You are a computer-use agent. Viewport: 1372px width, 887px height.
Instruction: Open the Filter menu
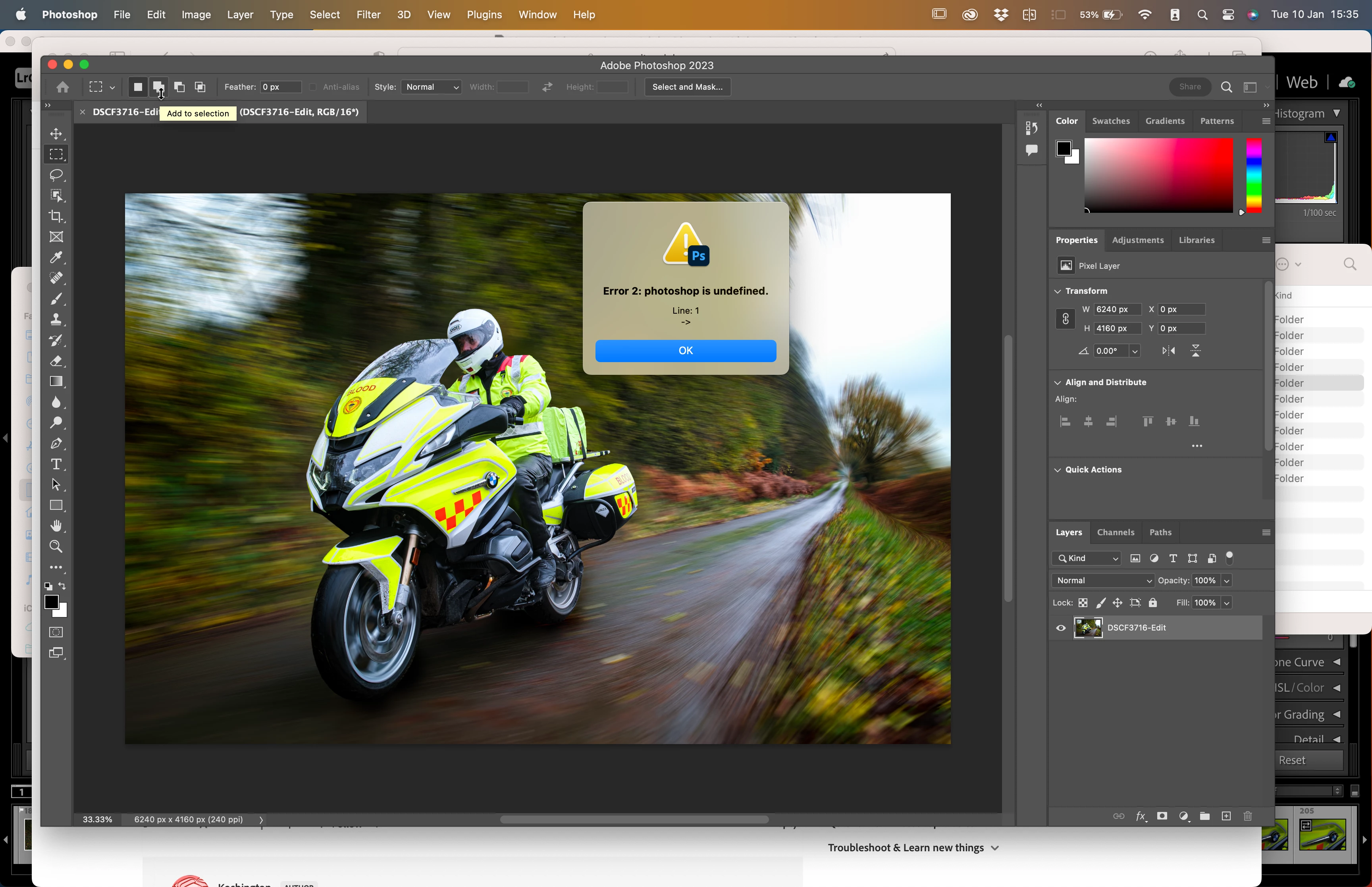368,14
